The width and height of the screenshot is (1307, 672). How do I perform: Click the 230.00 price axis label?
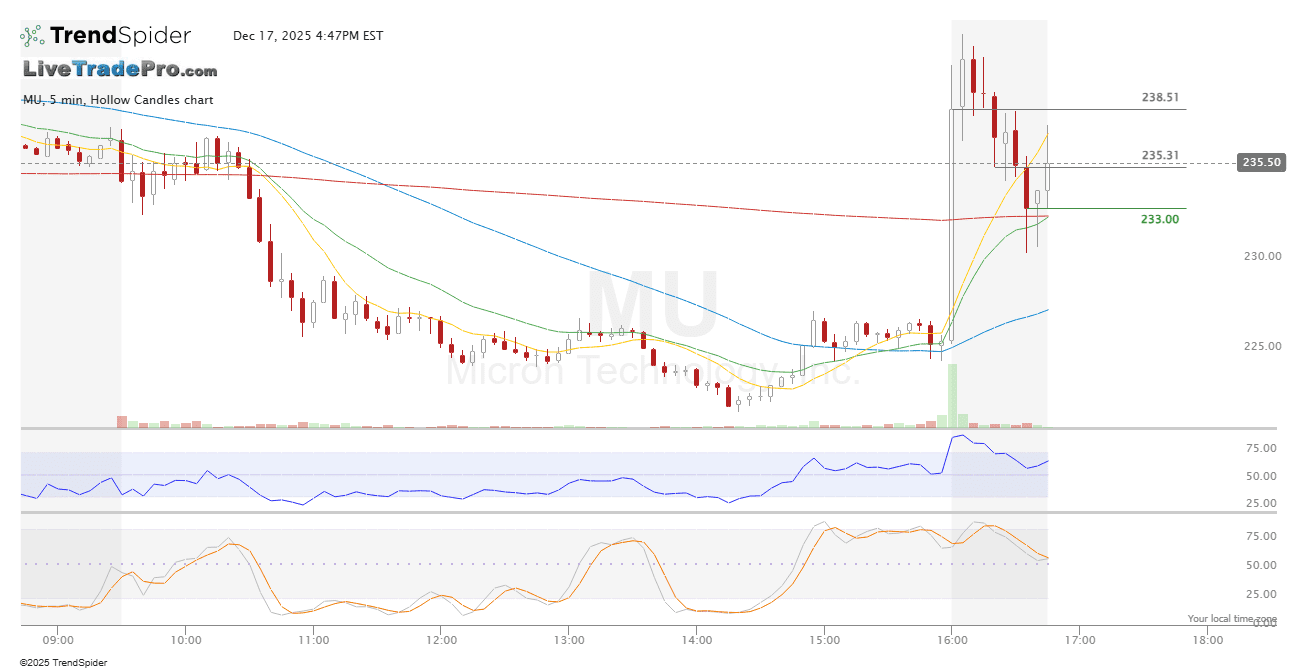pos(1263,256)
